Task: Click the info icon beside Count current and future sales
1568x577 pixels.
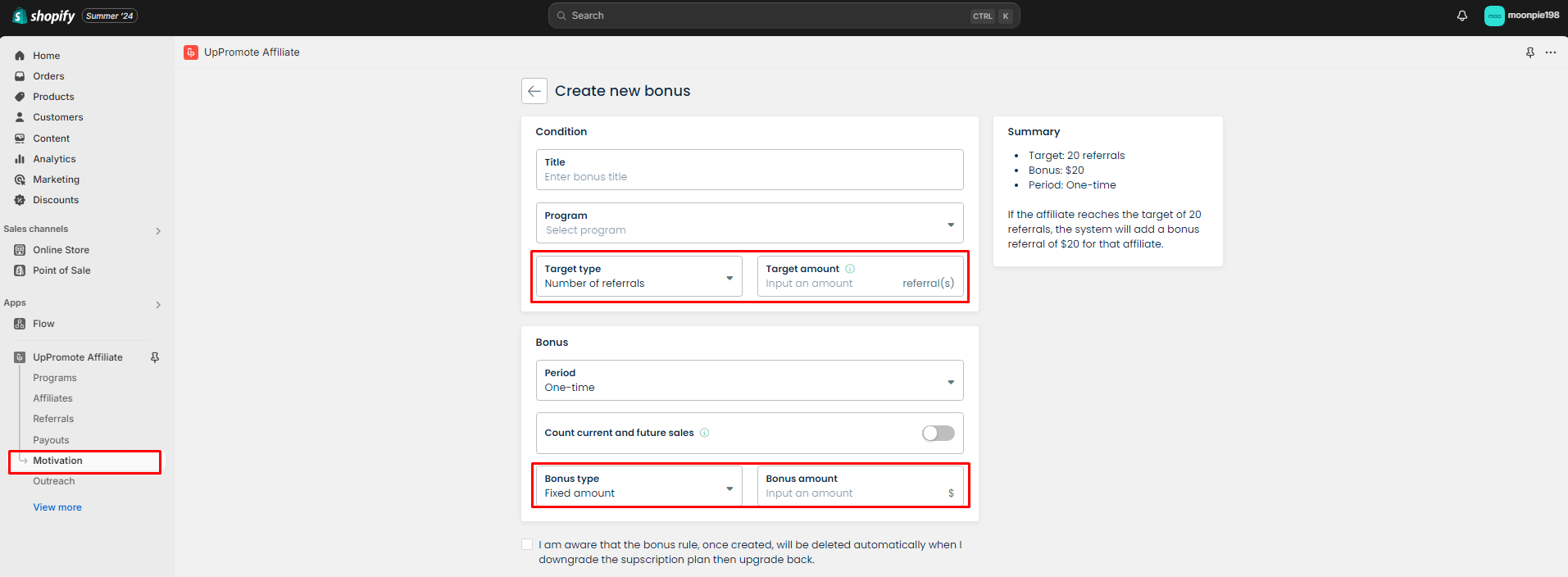Action: pyautogui.click(x=705, y=433)
